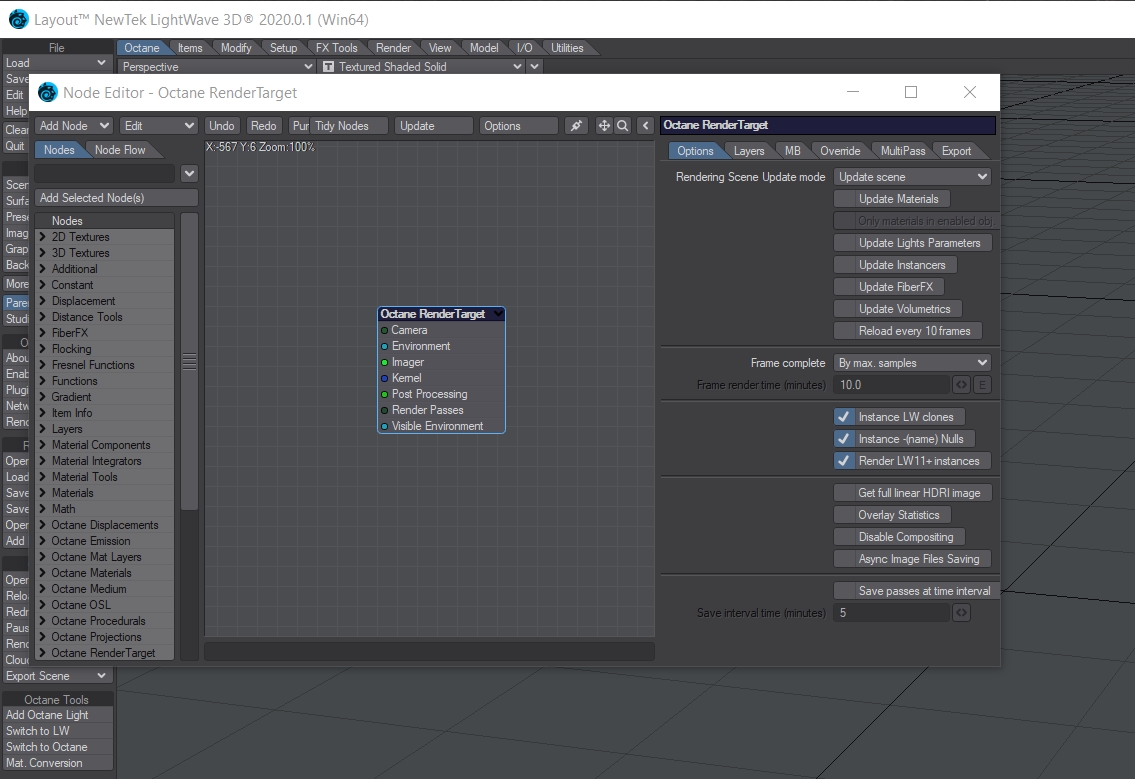
Task: Click the Visible Environment input dot on the node
Action: point(384,426)
